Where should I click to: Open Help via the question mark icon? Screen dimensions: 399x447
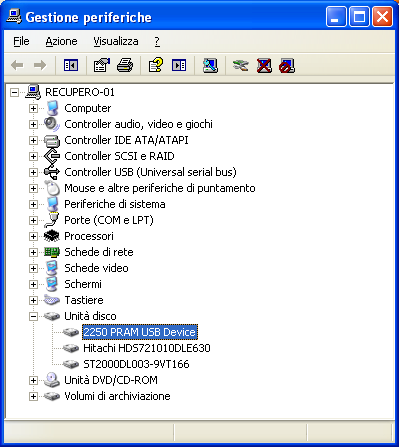click(156, 65)
